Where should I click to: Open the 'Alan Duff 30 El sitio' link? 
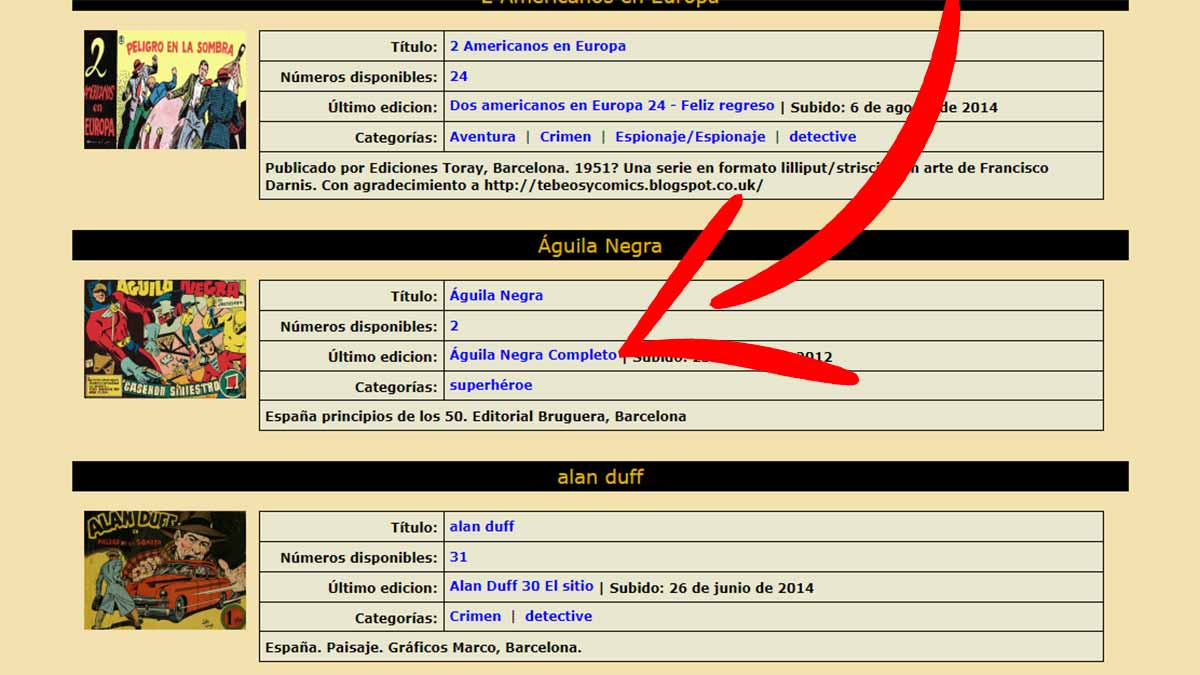(x=521, y=587)
